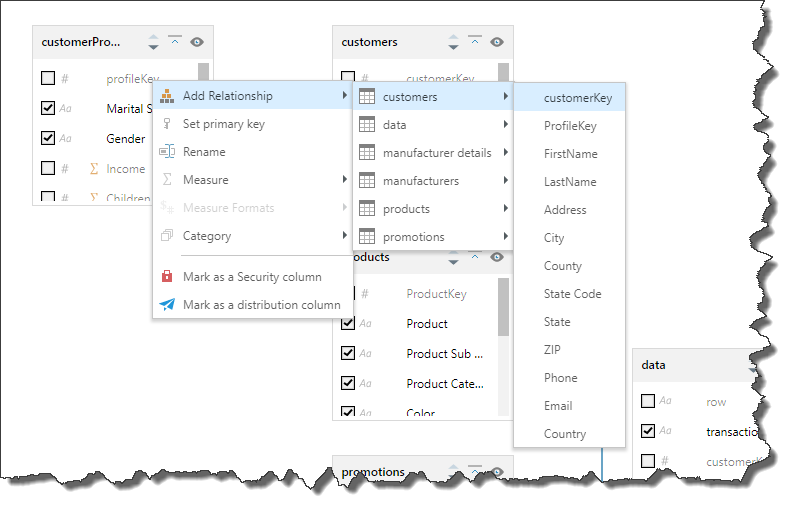The image size is (795, 512).
Task: Uncheck the Gender column checkbox
Action: (x=48, y=138)
